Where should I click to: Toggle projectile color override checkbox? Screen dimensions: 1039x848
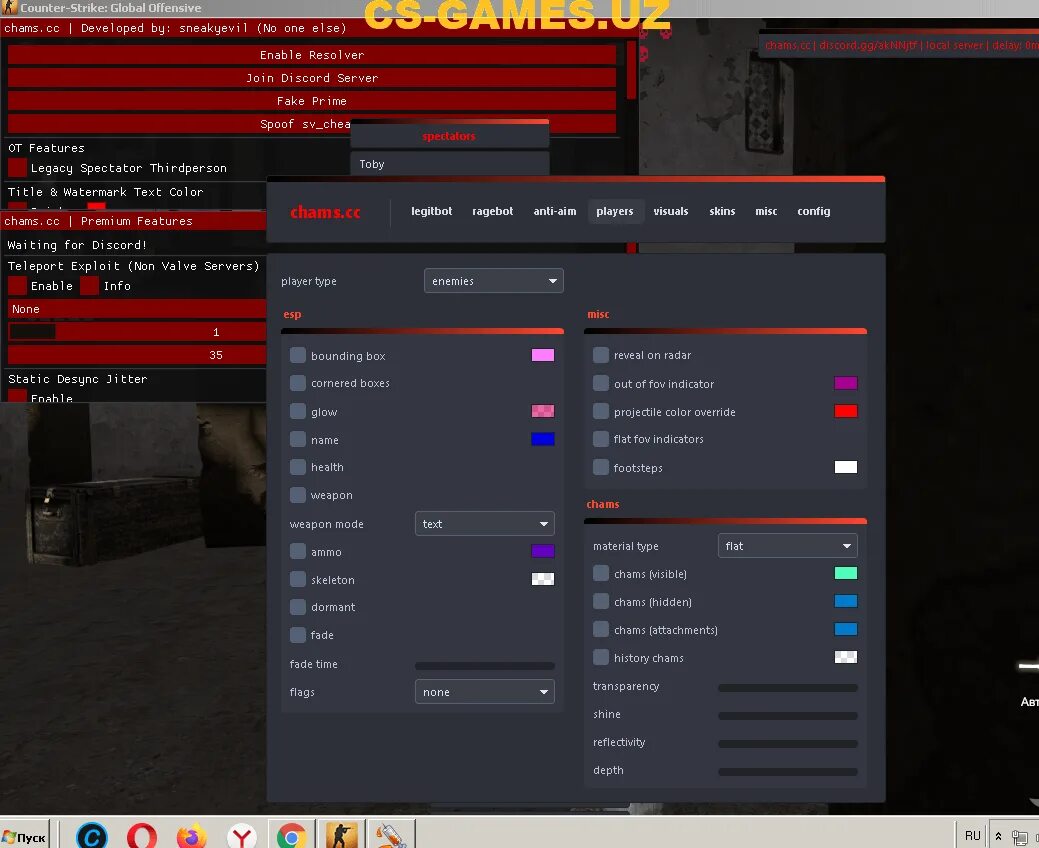(x=601, y=411)
